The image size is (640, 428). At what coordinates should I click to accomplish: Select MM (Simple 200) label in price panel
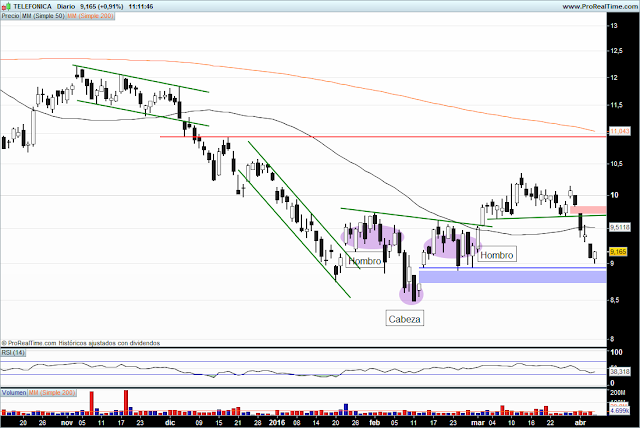90,16
